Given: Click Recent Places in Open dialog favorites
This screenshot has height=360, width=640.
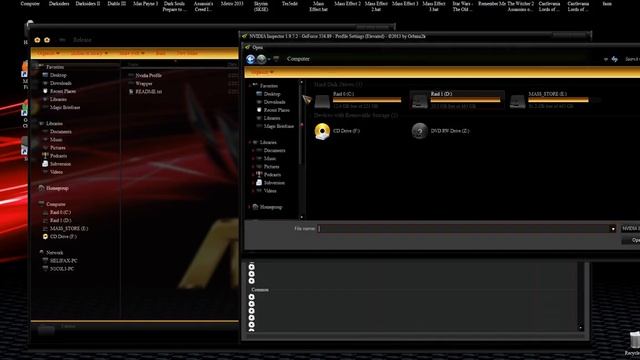Looking at the screenshot, I should tap(273, 110).
